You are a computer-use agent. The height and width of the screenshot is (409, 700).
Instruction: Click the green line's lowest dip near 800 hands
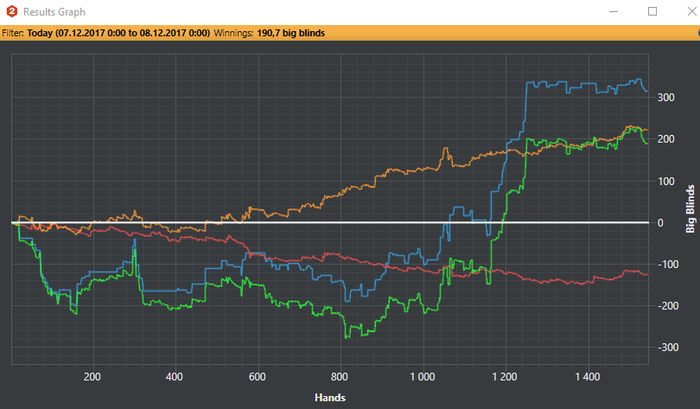pos(347,337)
